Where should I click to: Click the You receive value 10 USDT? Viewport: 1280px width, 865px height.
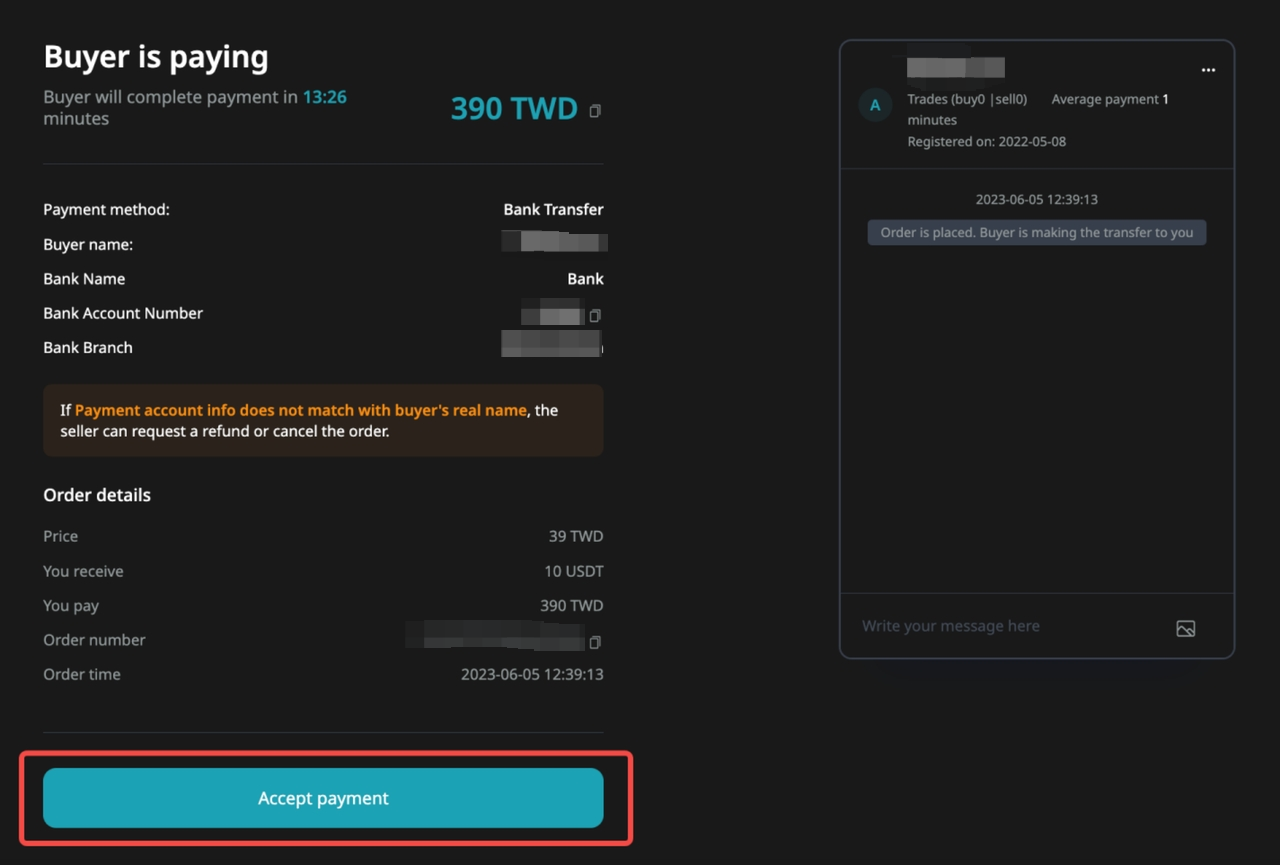(574, 571)
